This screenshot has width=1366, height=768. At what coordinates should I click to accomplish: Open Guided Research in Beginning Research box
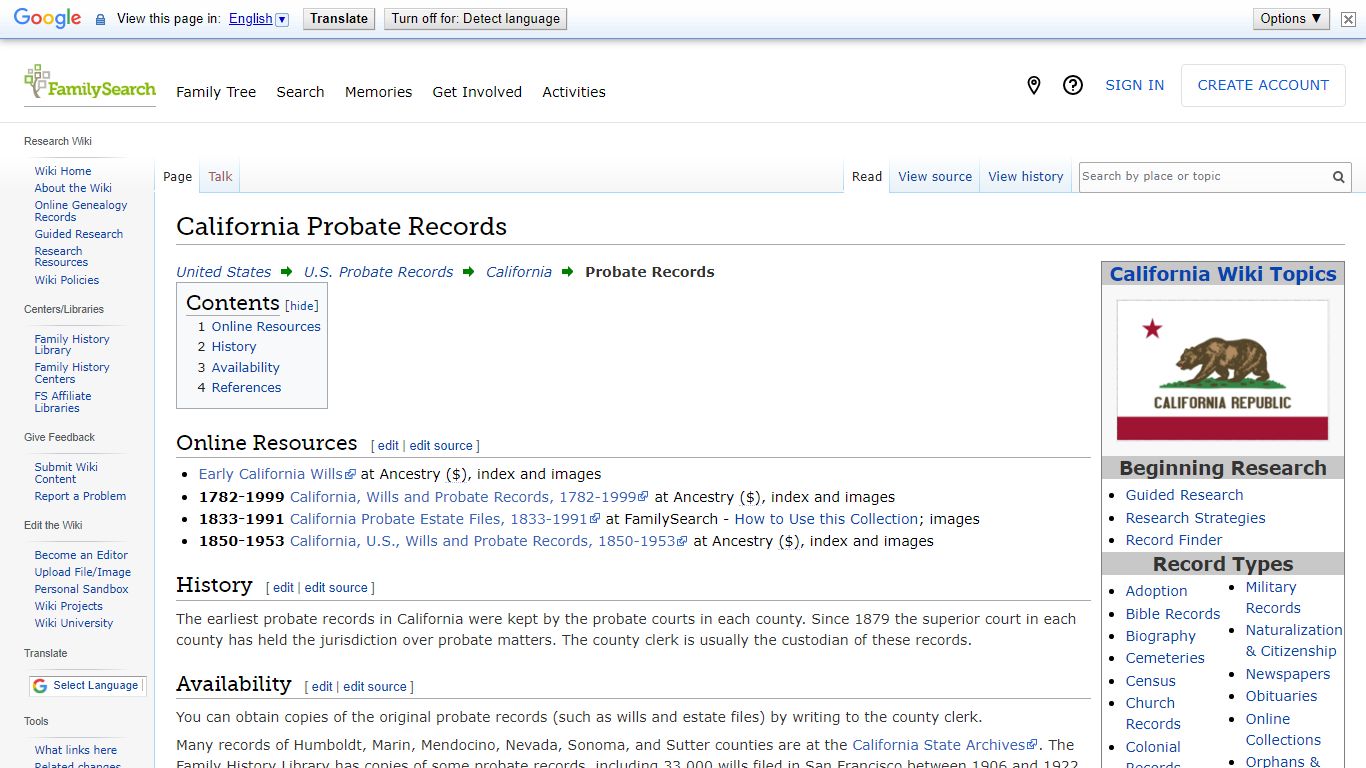click(1184, 495)
